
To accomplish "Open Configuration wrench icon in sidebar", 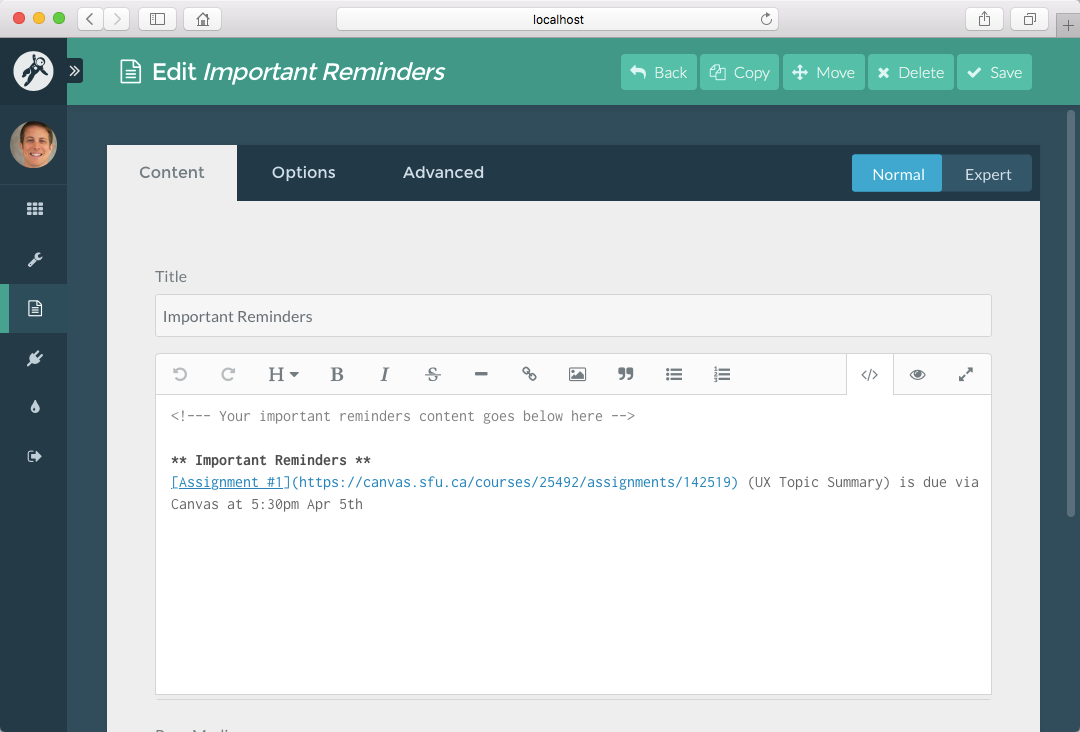I will [34, 259].
